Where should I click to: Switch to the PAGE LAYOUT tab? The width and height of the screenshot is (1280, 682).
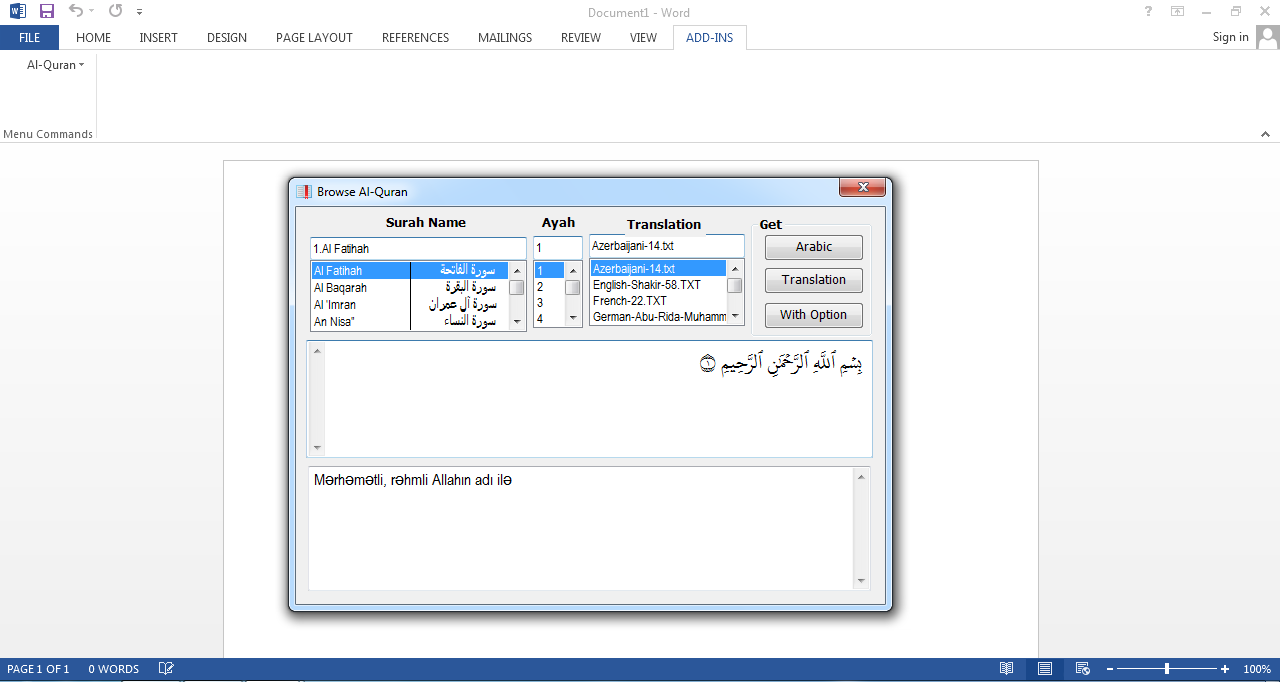pos(314,38)
